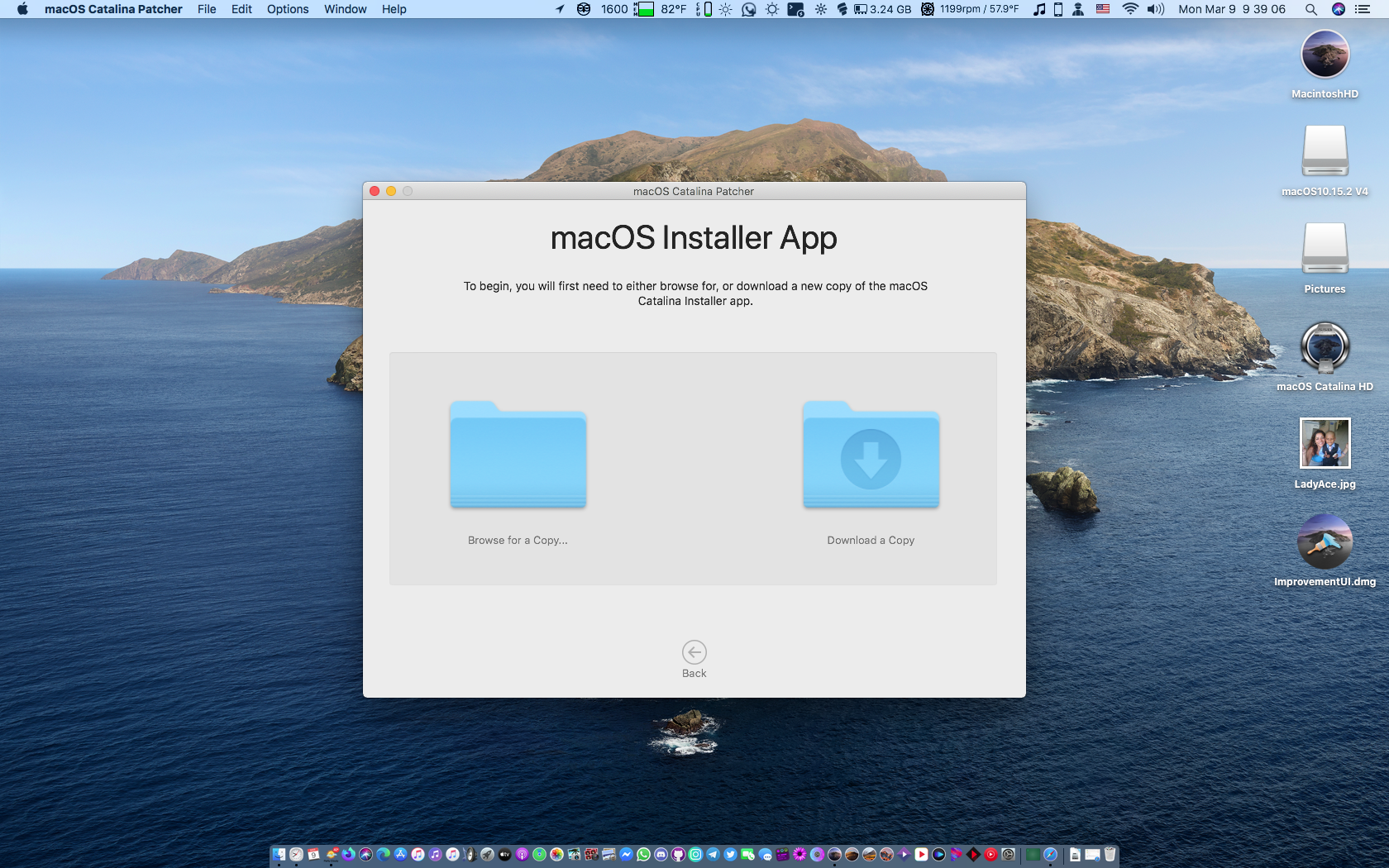Click the 'Download a Copy' label
The image size is (1389, 868).
871,540
